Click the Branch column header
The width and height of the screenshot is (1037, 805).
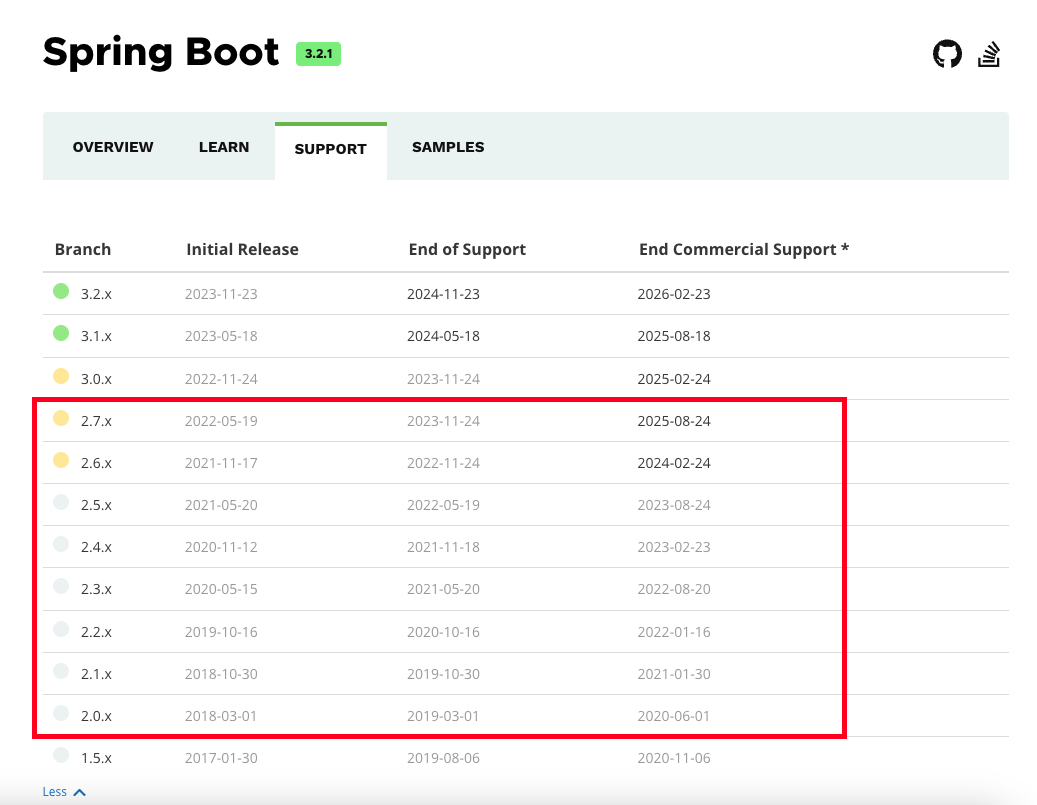[83, 249]
